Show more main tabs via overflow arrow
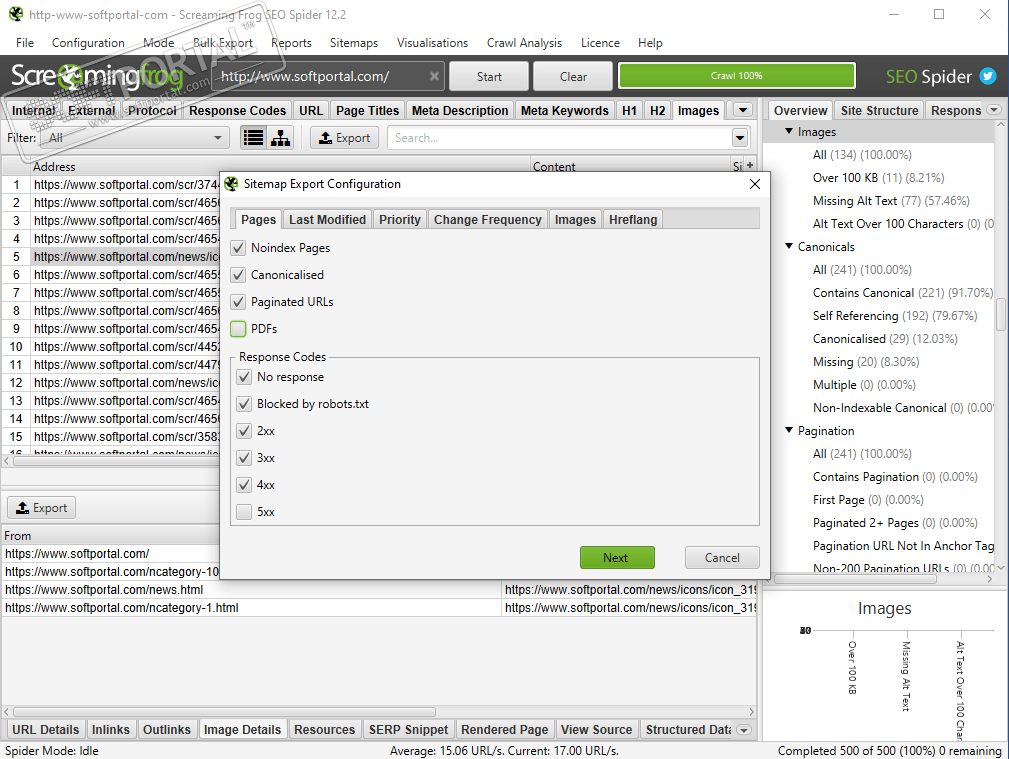Viewport: 1009px width, 759px height. pos(743,110)
